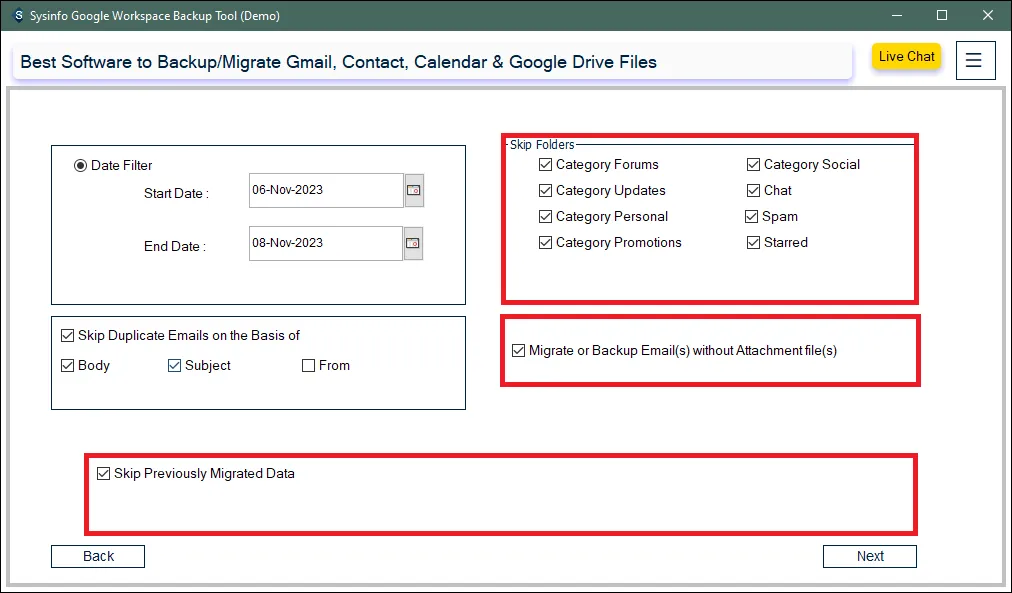Disable Migrate or Backup Email(s) without Attachment
This screenshot has height=593, width=1012.
[518, 351]
